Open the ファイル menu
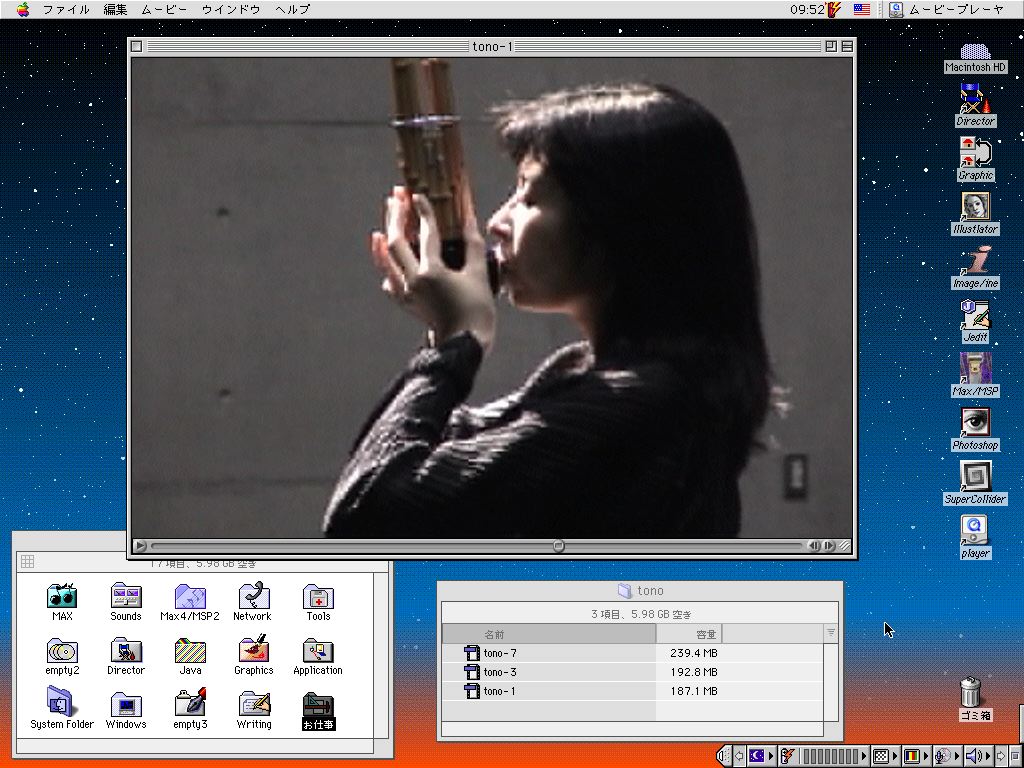The height and width of the screenshot is (768, 1024). tap(65, 9)
